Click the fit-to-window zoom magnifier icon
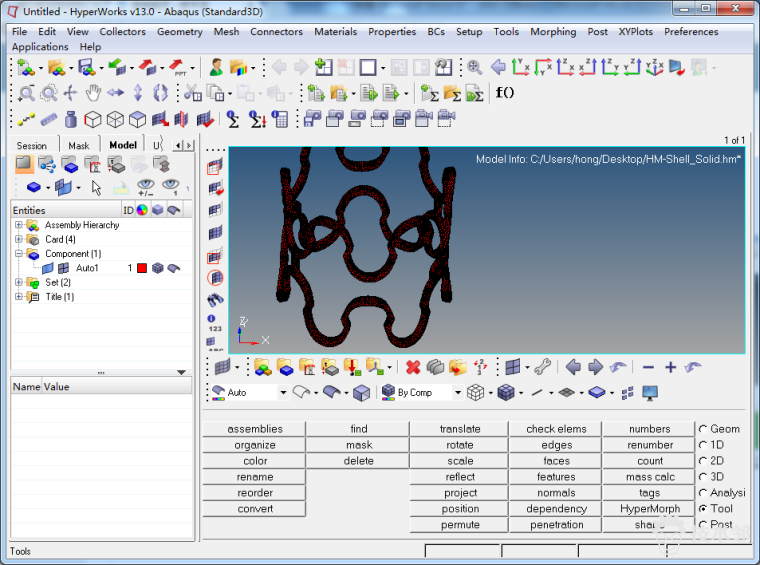This screenshot has height=565, width=760. pyautogui.click(x=474, y=67)
